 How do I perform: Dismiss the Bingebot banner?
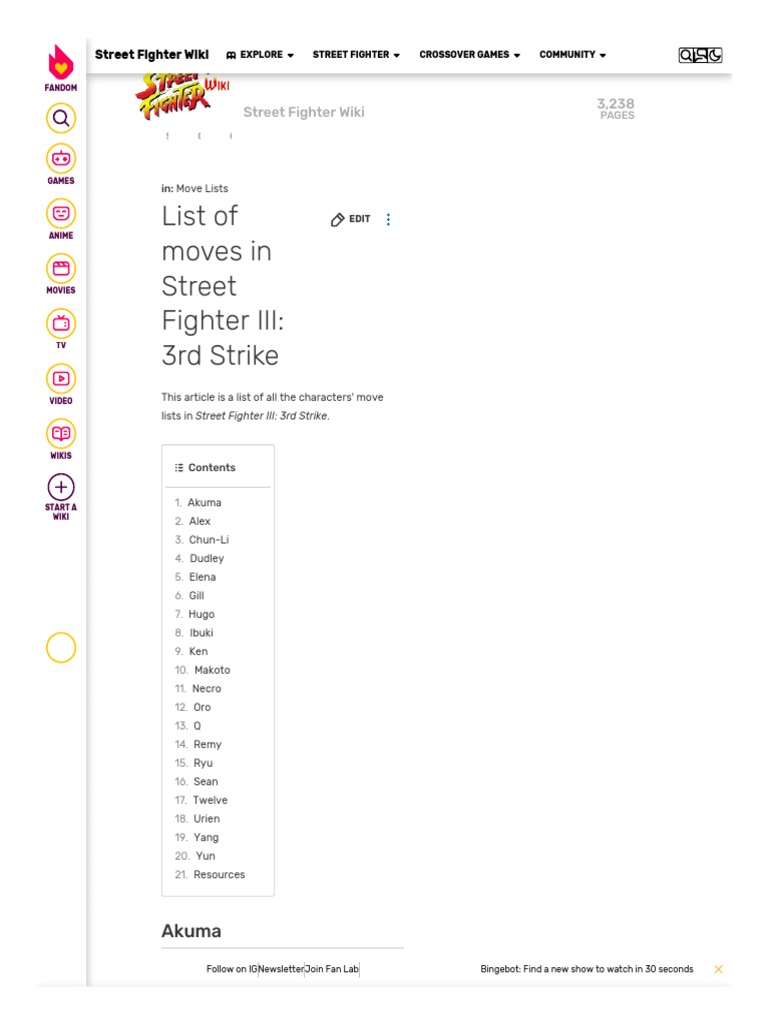pos(718,969)
